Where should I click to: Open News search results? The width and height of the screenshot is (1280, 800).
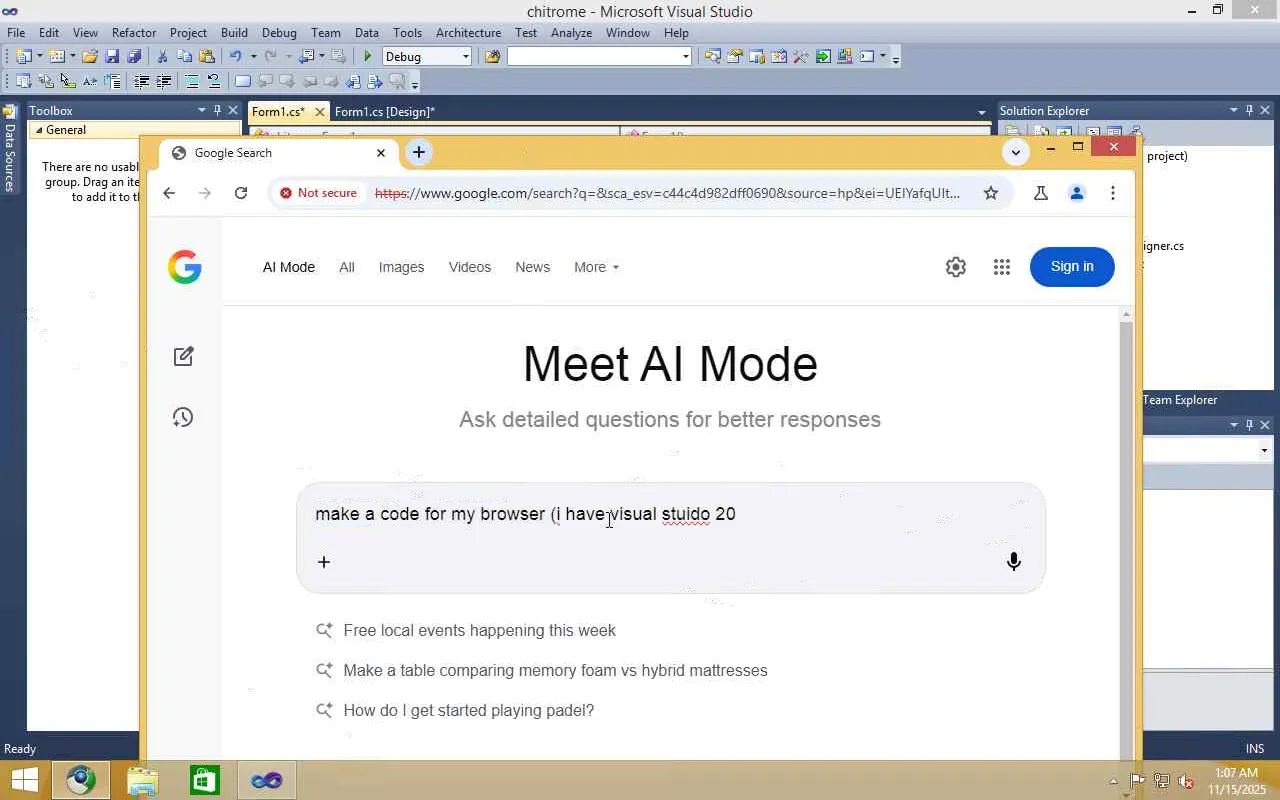click(533, 267)
